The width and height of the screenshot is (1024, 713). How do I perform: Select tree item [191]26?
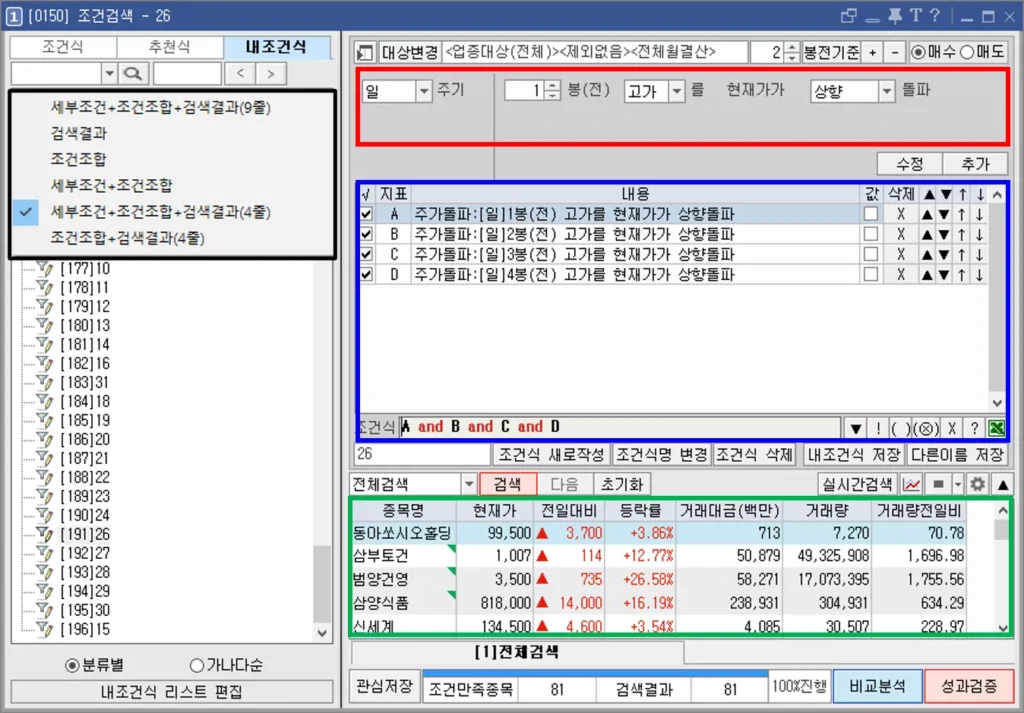[x=86, y=534]
